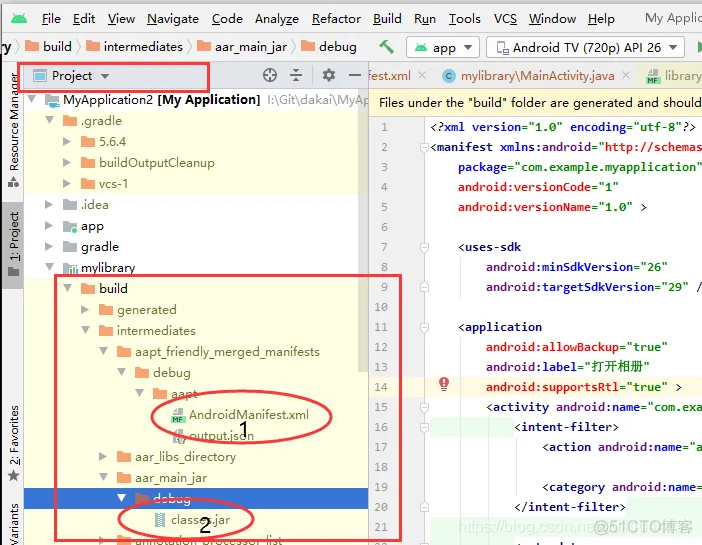
Task: Open the View menu
Action: pyautogui.click(x=121, y=19)
